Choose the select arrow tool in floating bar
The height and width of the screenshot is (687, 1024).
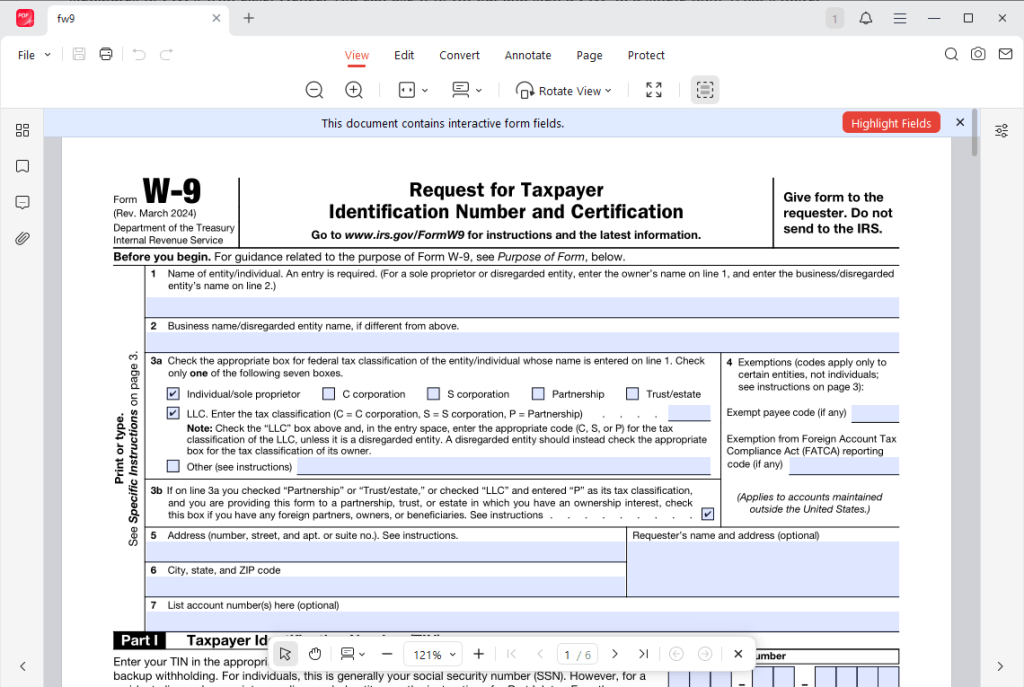tap(285, 654)
